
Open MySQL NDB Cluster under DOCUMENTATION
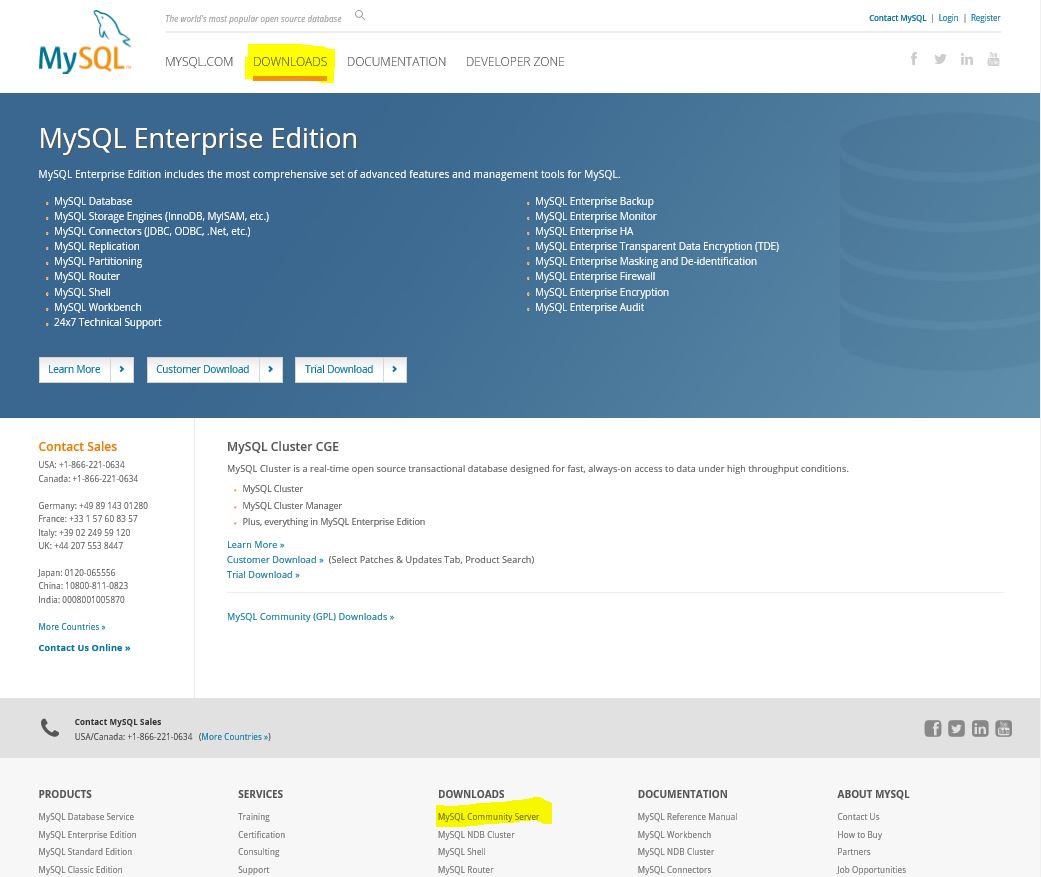676,852
